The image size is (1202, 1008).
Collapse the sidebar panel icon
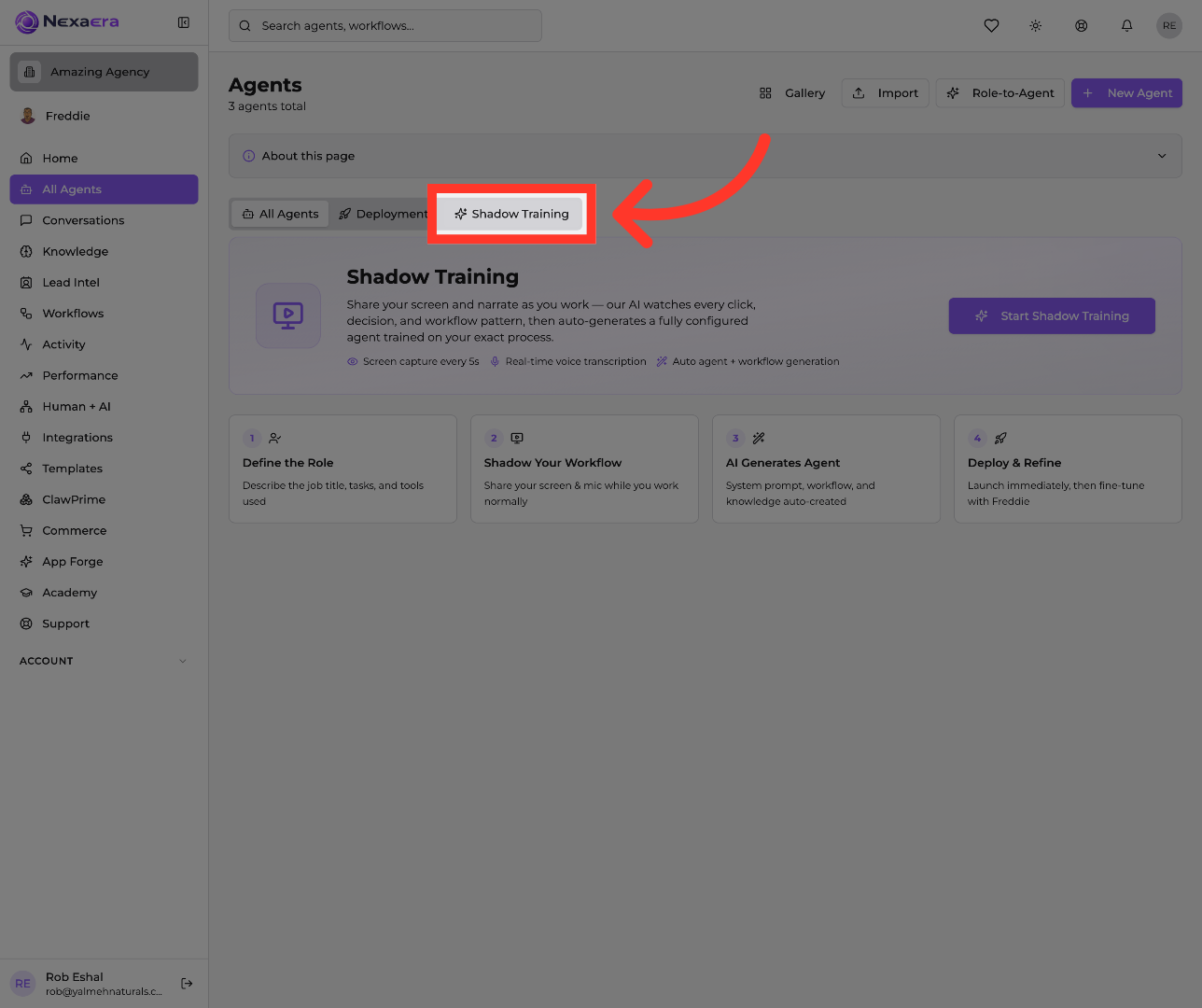184,22
